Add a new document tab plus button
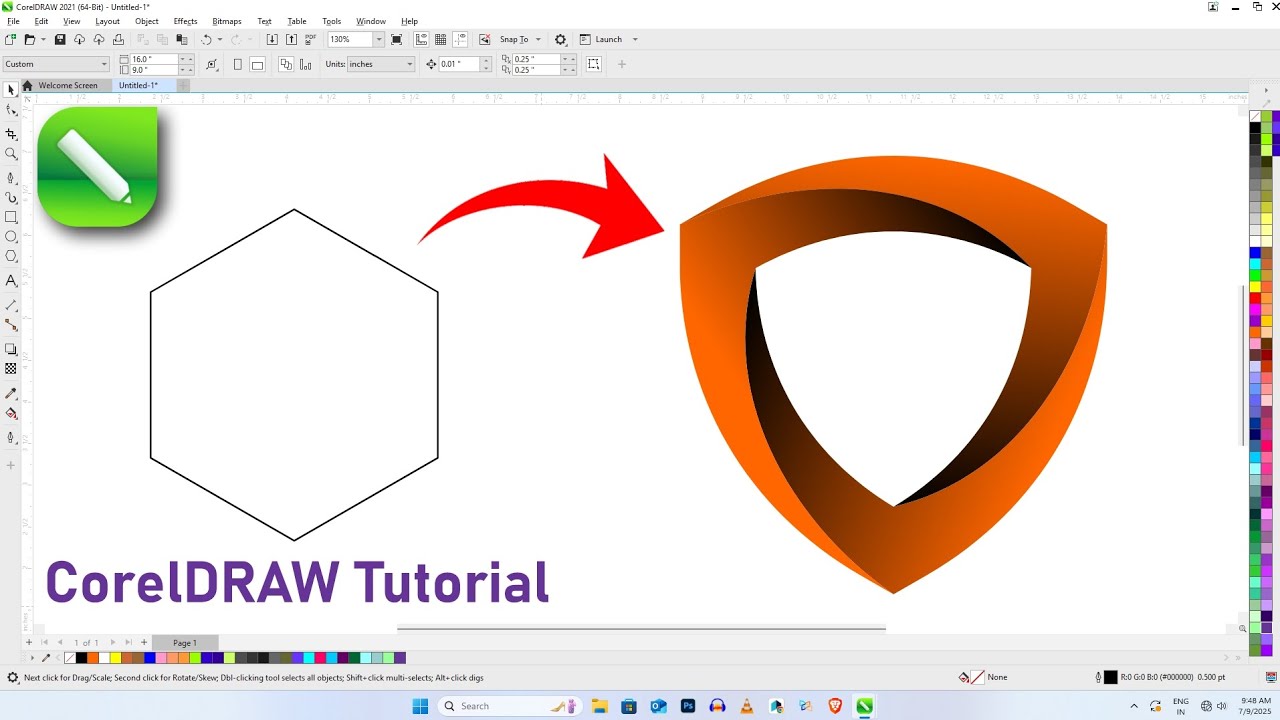The width and height of the screenshot is (1280, 720). pos(183,85)
